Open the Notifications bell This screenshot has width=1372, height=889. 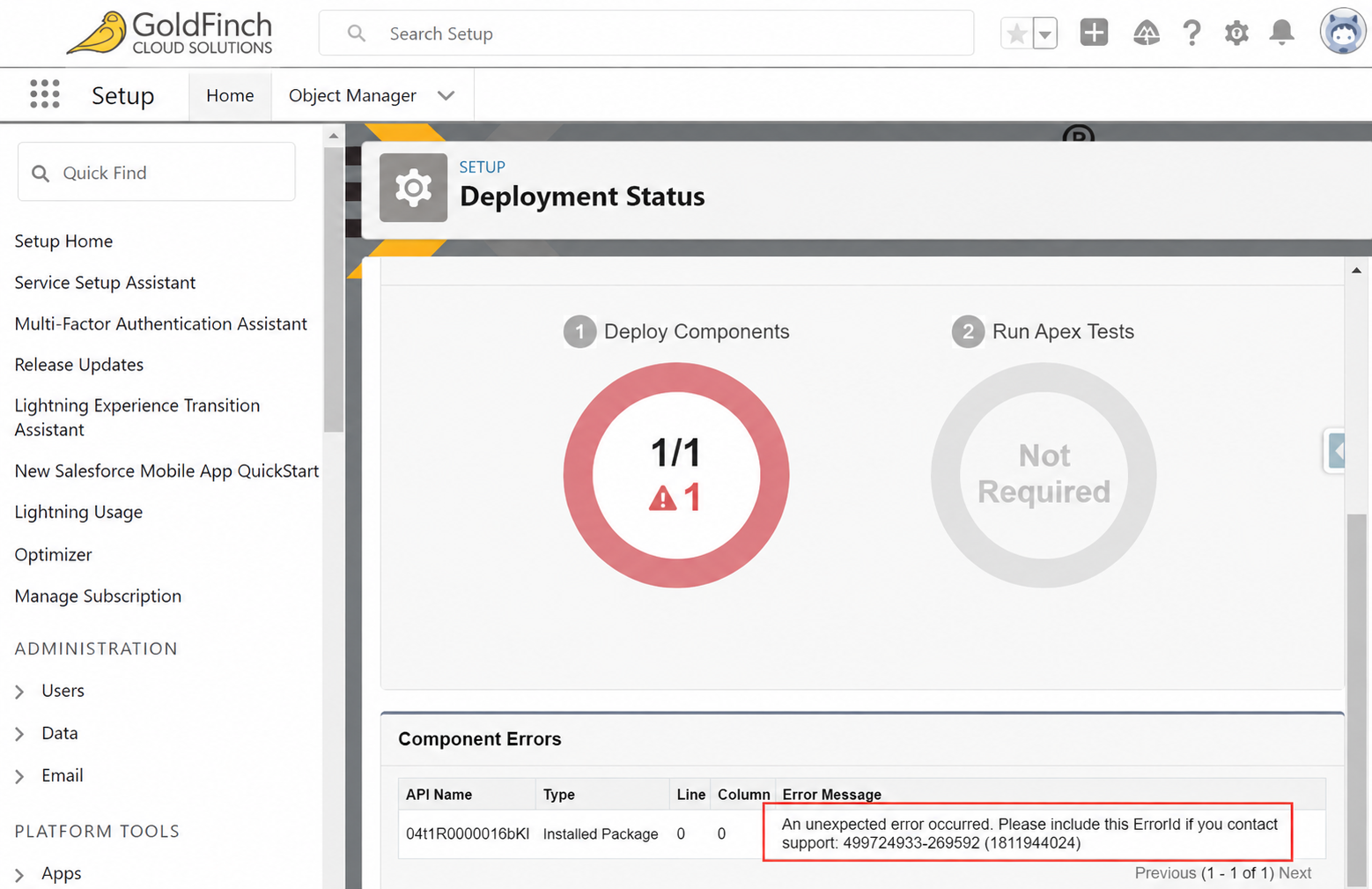[1281, 33]
